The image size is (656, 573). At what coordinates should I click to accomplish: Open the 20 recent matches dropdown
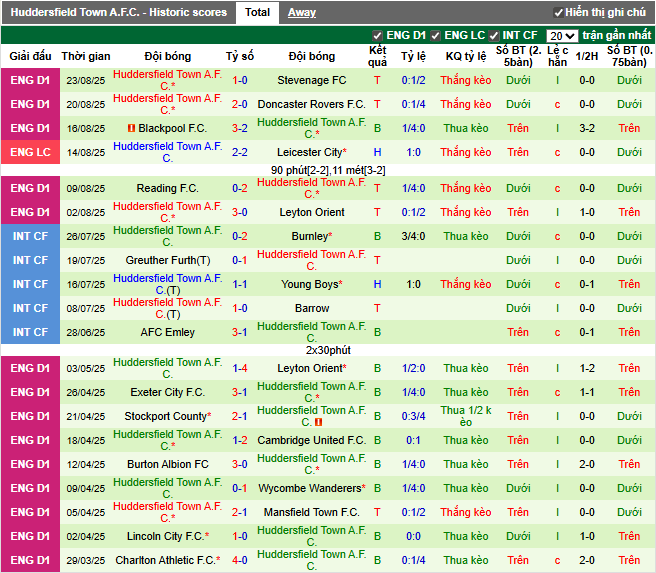click(x=561, y=36)
